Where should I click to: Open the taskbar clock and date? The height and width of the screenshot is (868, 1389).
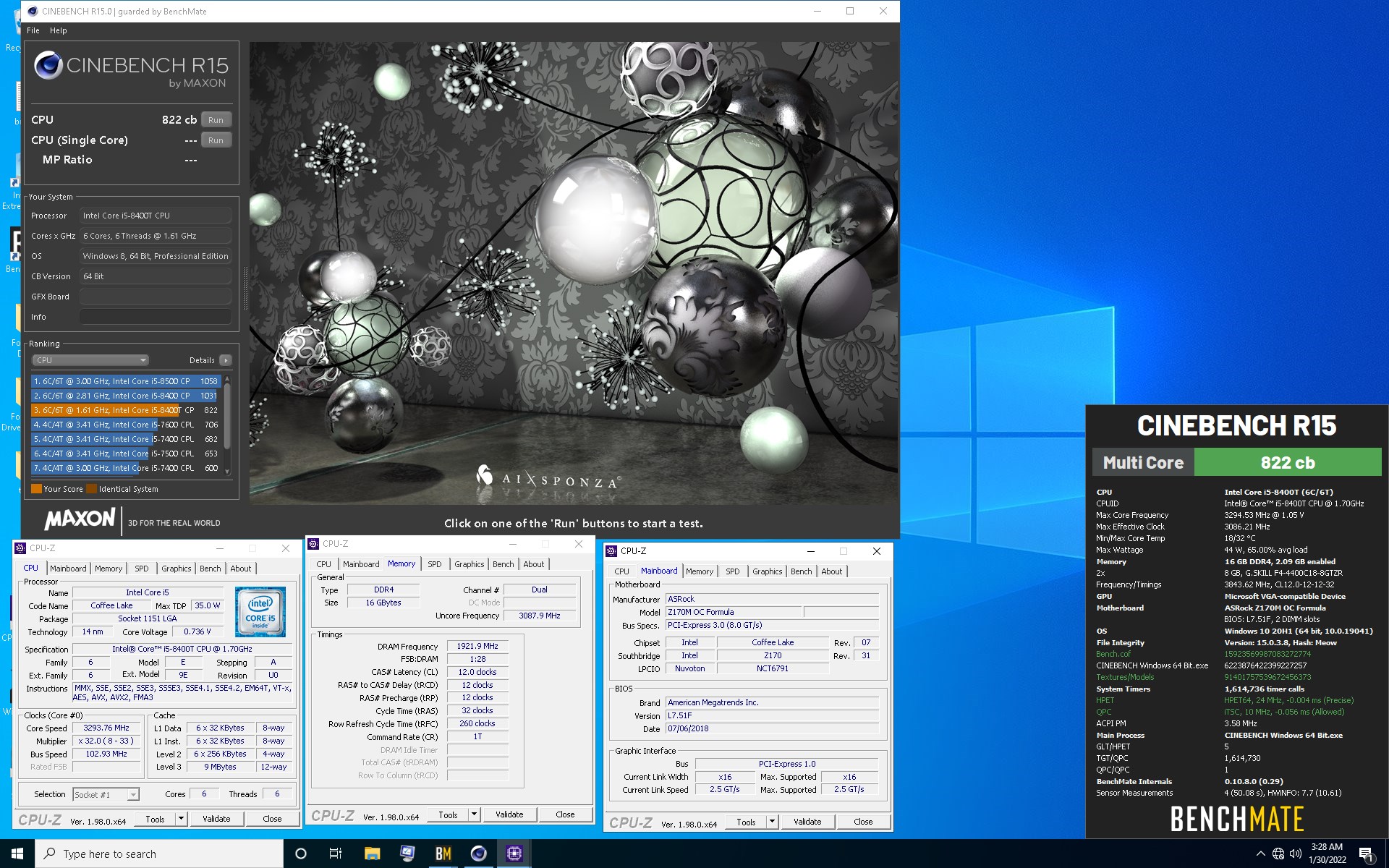[1327, 854]
